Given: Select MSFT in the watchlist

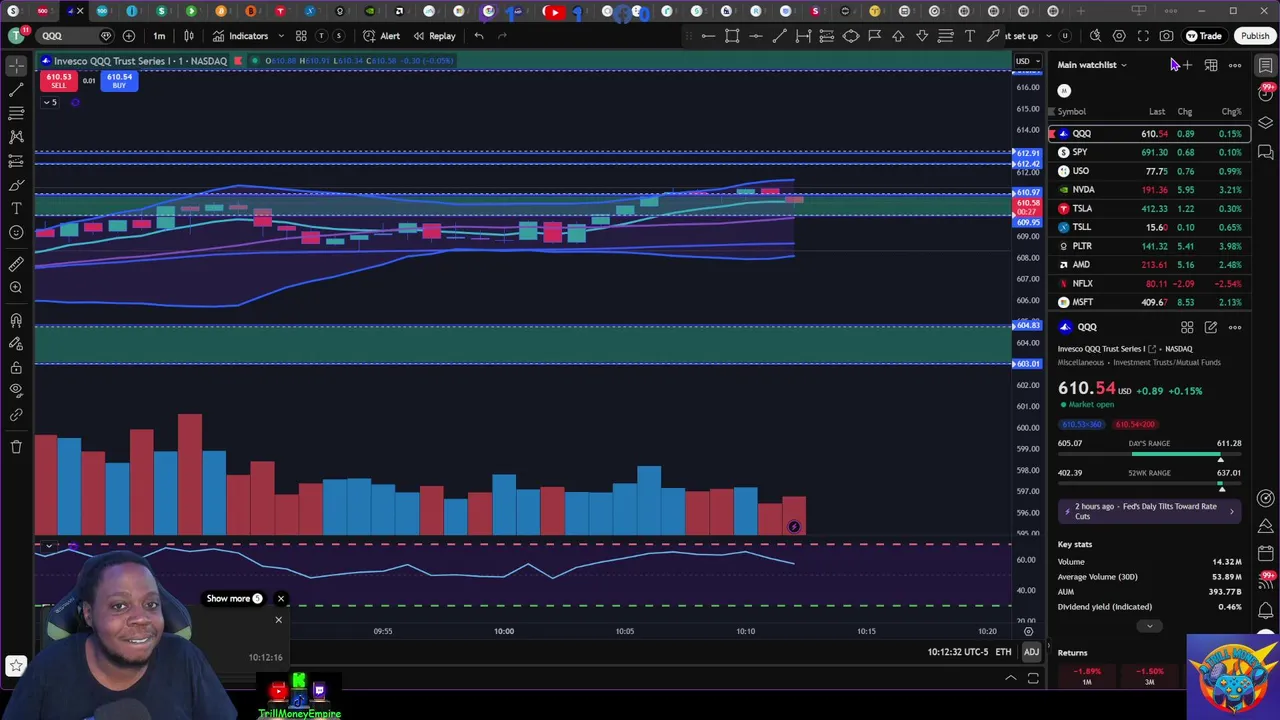Looking at the screenshot, I should 1149,302.
